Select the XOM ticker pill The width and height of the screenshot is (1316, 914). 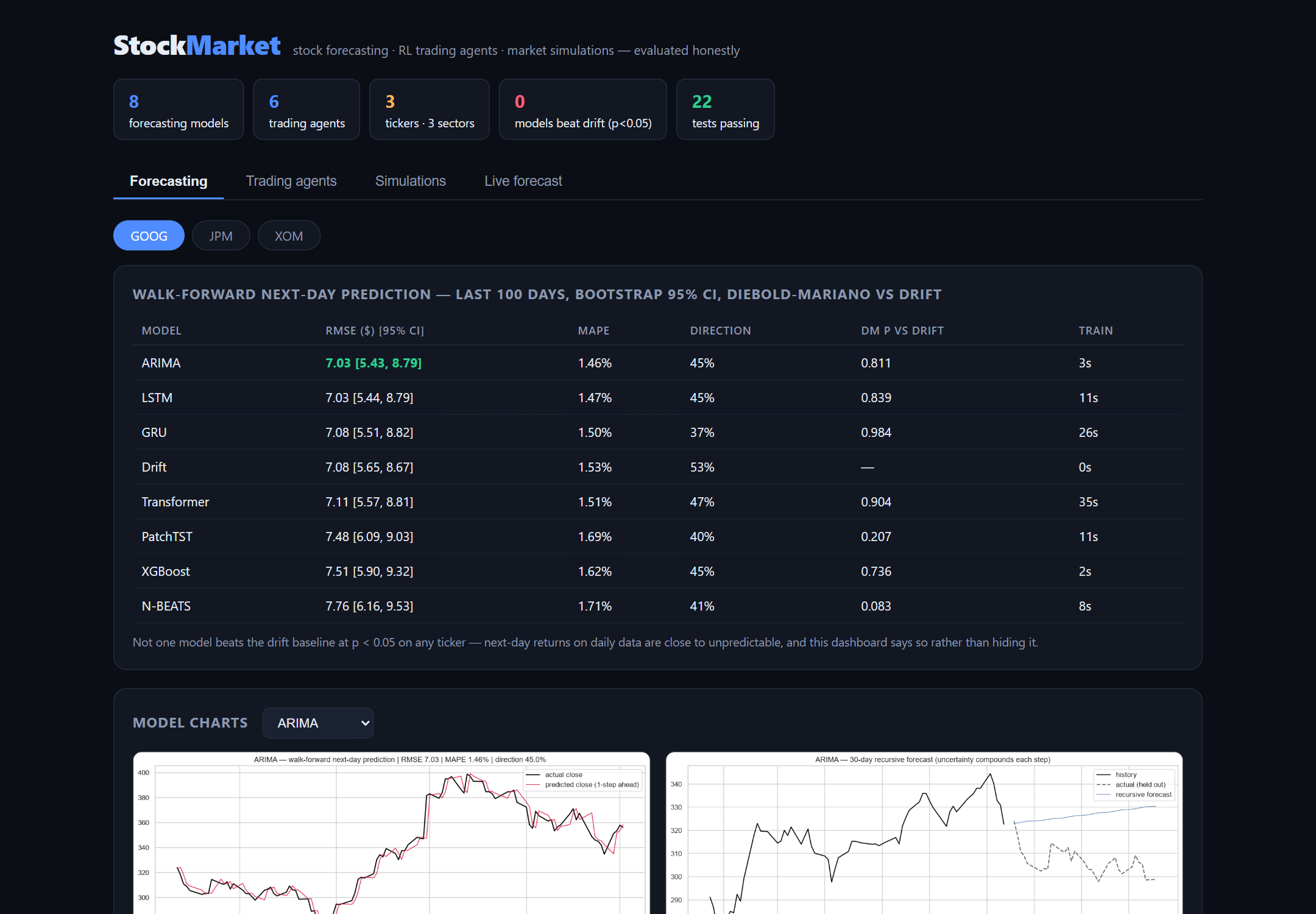(289, 236)
